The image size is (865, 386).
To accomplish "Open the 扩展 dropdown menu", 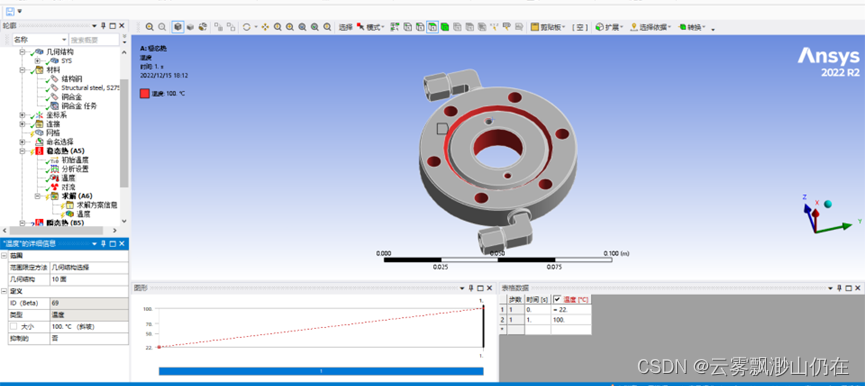I will pyautogui.click(x=610, y=26).
